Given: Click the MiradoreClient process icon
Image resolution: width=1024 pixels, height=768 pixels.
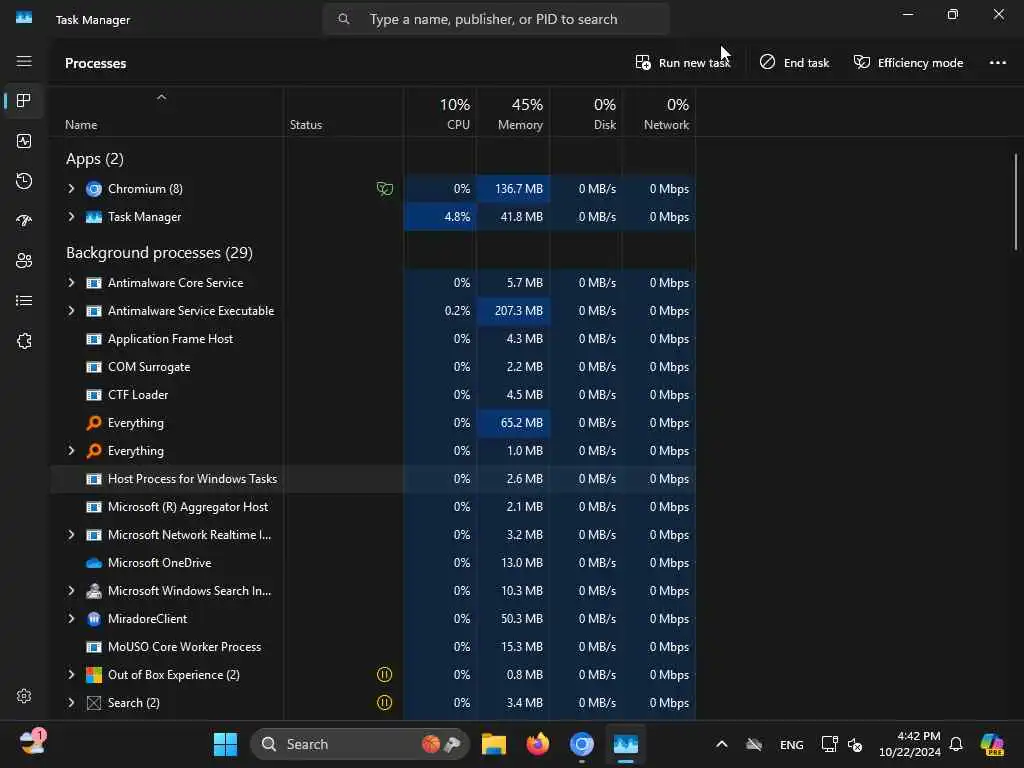Looking at the screenshot, I should 94,619.
